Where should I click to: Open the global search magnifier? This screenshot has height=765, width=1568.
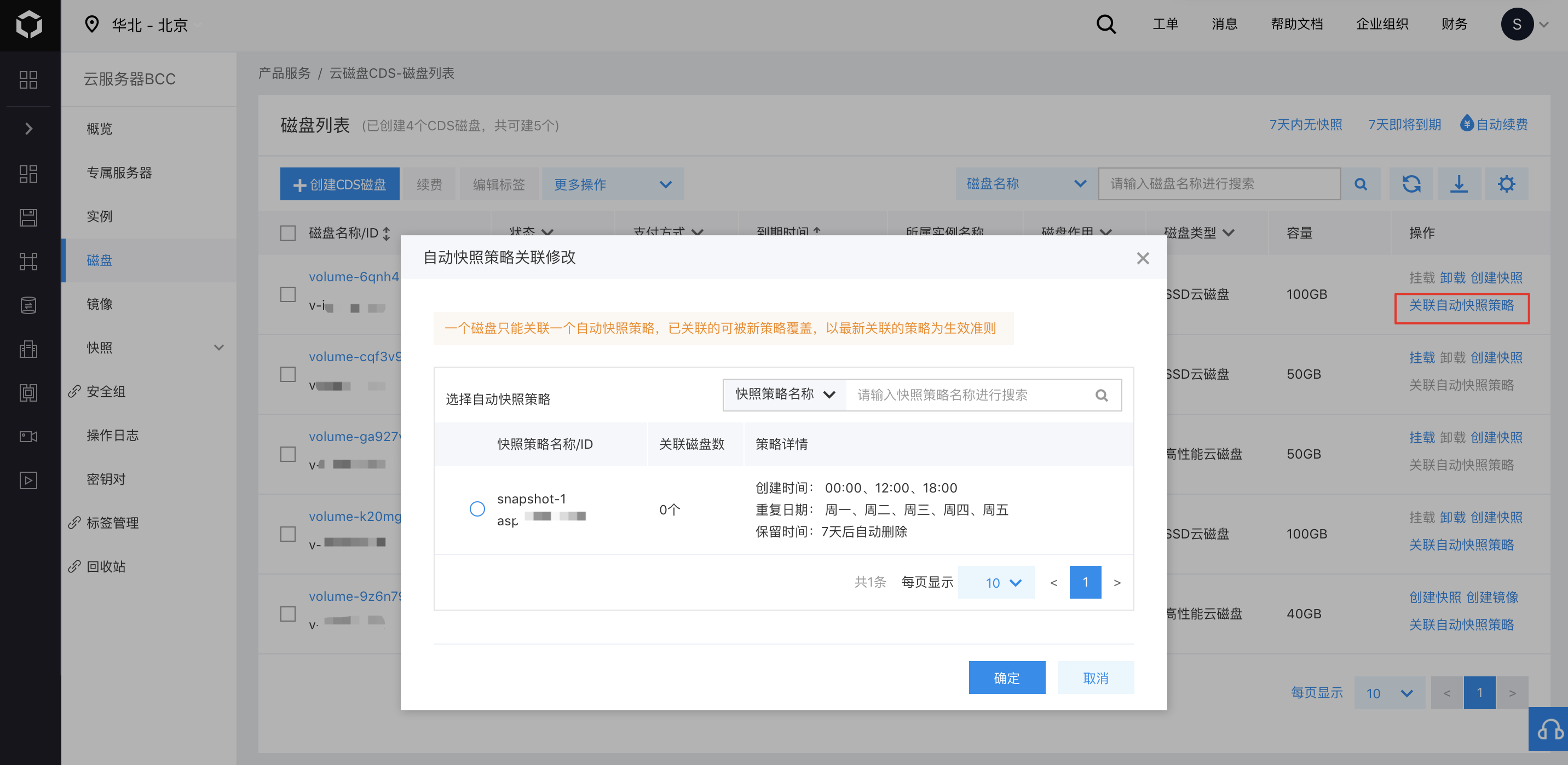click(x=1105, y=24)
